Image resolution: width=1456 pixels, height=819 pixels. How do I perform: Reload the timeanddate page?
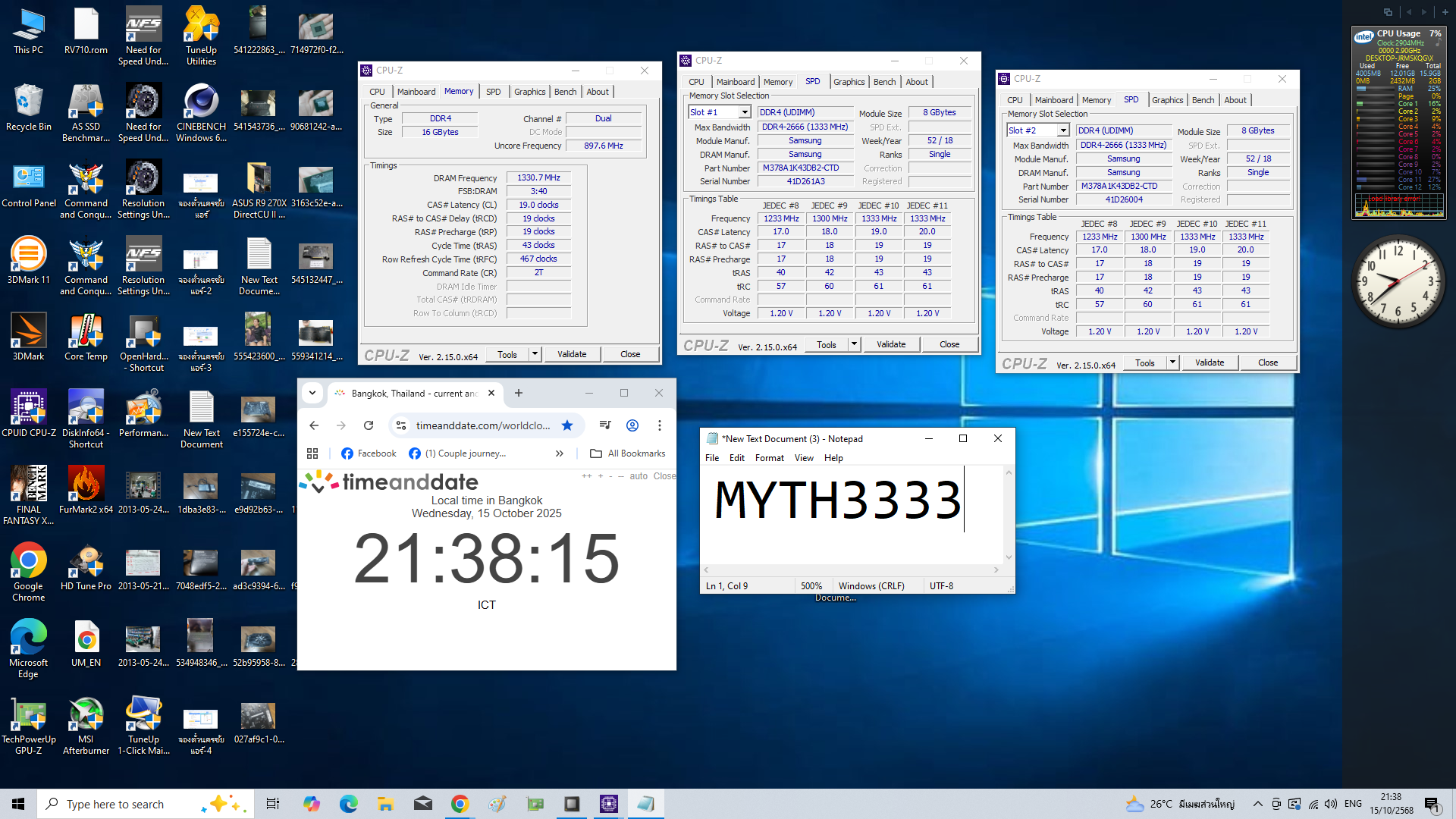pos(369,425)
